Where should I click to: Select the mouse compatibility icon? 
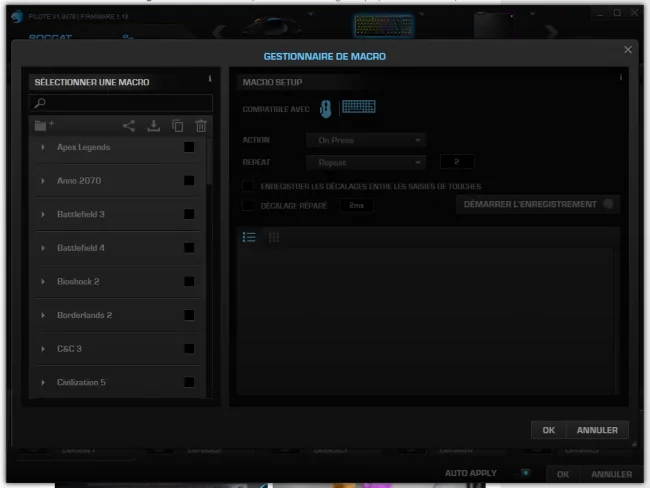(x=326, y=109)
